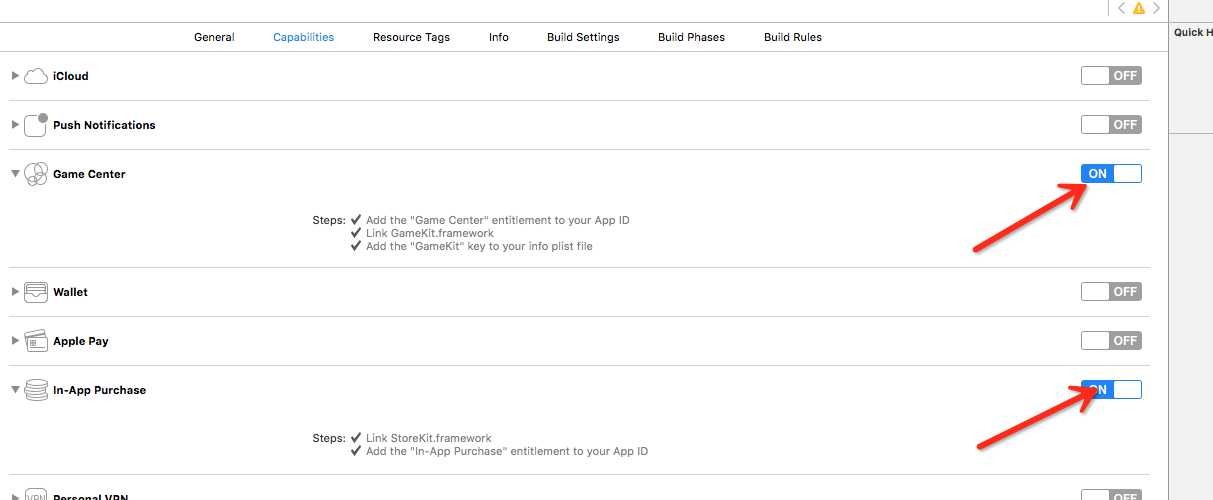Go to the Build Rules tab
This screenshot has height=500, width=1213.
click(793, 37)
